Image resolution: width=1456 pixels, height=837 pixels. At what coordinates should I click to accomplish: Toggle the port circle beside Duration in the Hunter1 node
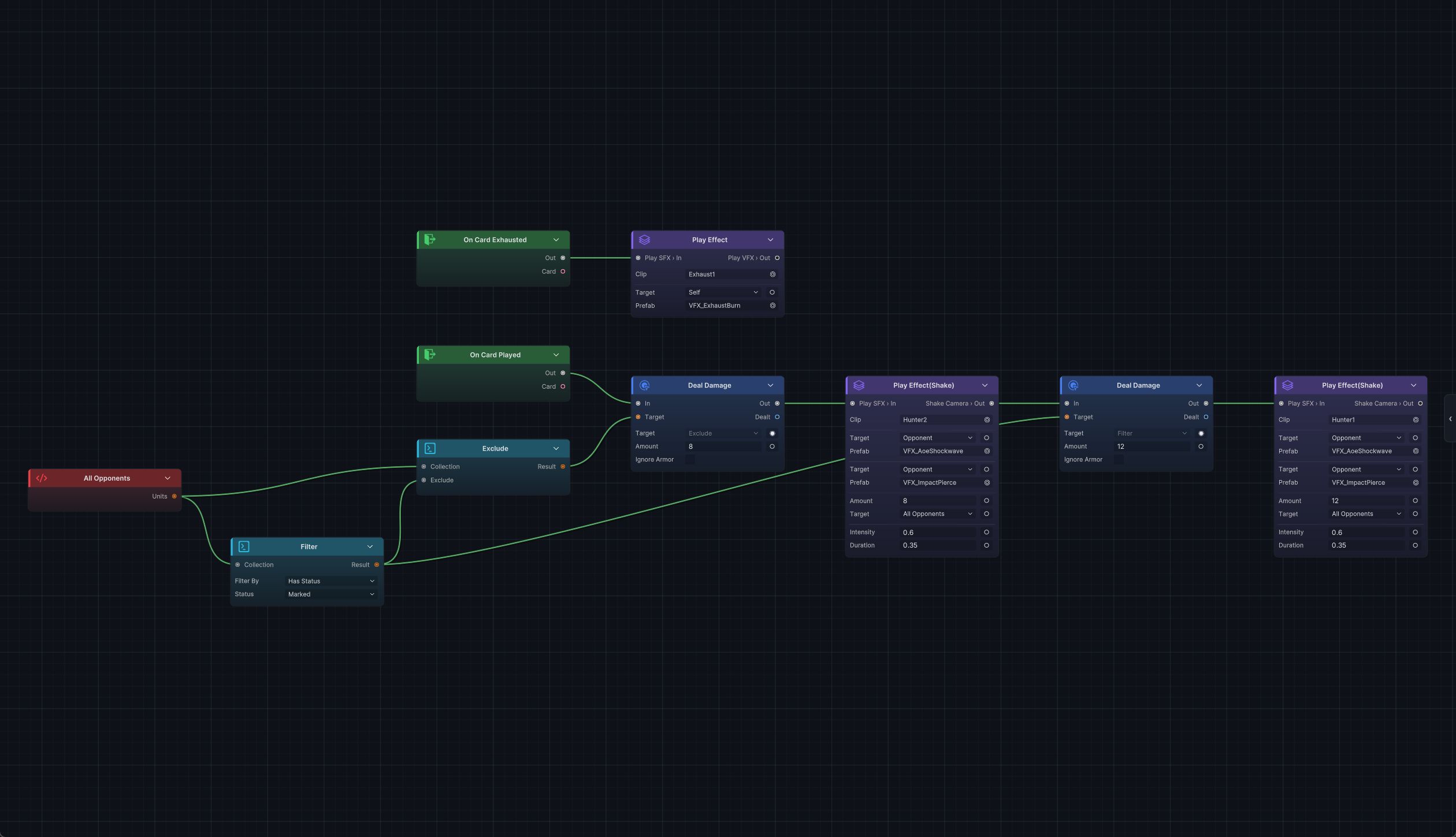tap(1415, 545)
